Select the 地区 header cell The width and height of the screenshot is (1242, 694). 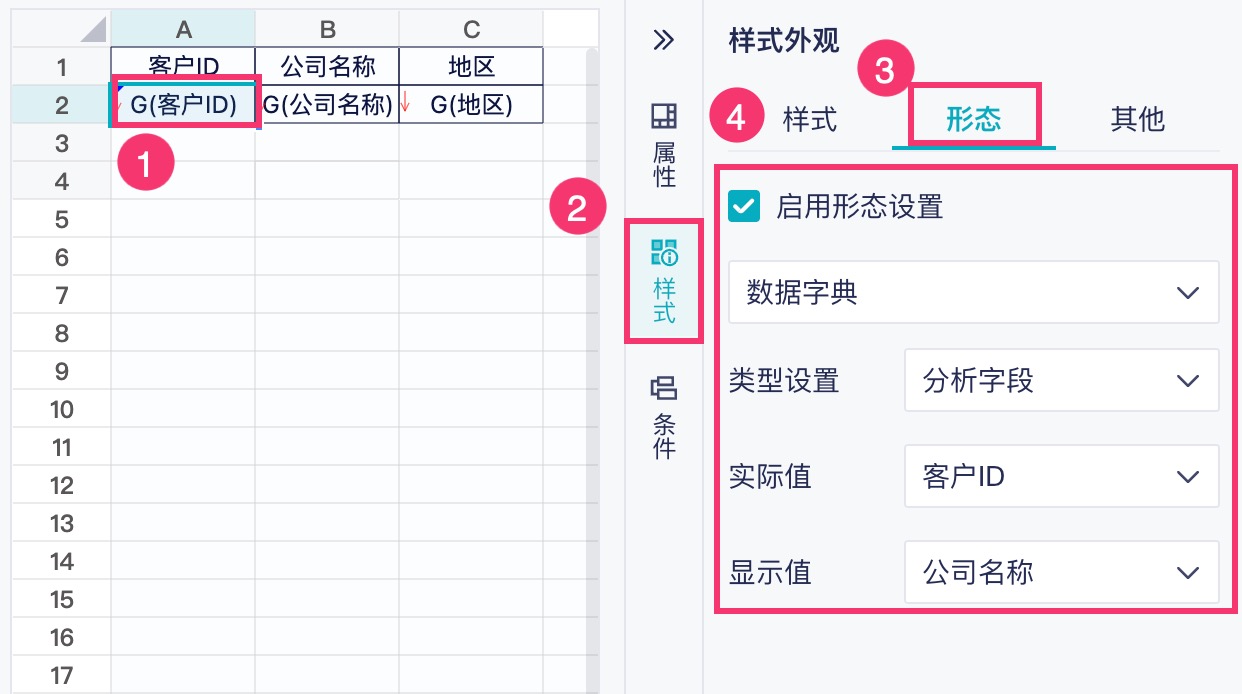click(471, 67)
